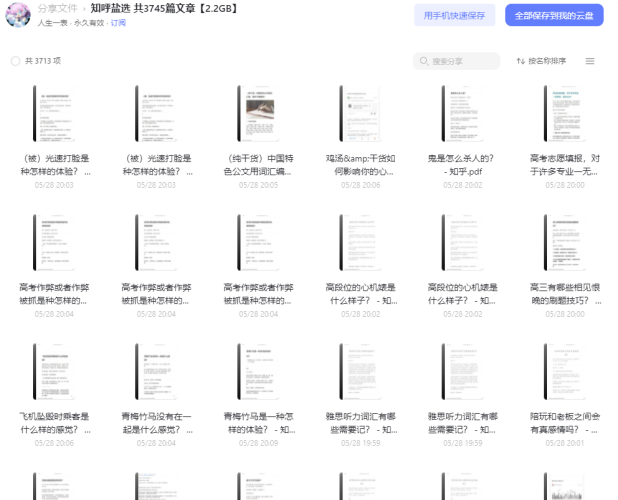This screenshot has height=500, width=618.
Task: Click the sharer's profile avatar
Action: point(18,15)
